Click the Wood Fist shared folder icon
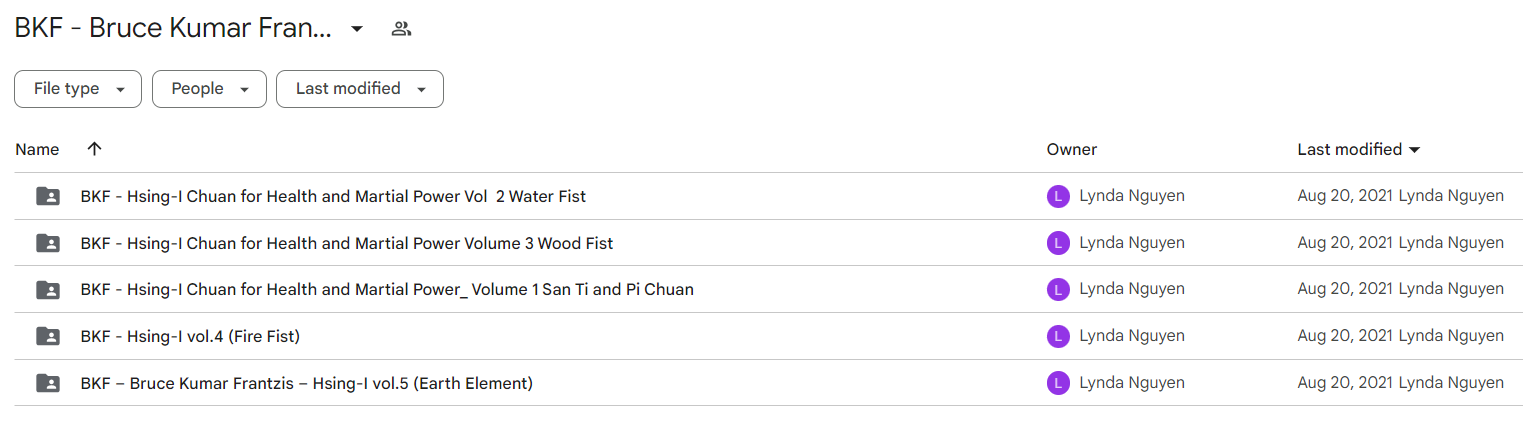This screenshot has height=427, width=1523. click(48, 243)
